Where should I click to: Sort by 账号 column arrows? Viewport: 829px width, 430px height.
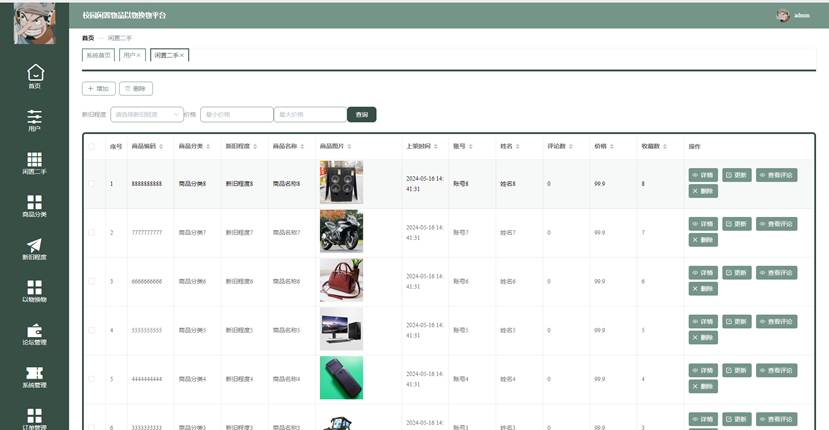pos(470,147)
